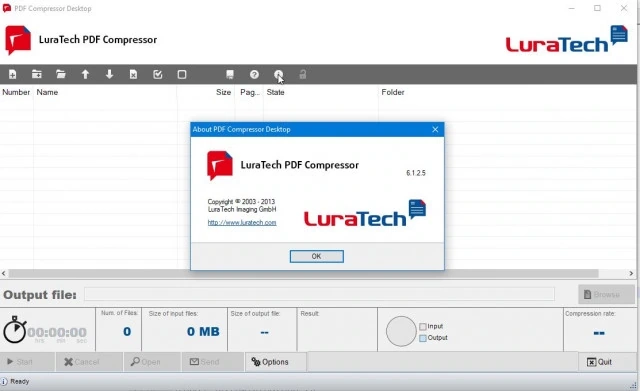Click the log document toolbar icon
640x391 pixels.
230,74
